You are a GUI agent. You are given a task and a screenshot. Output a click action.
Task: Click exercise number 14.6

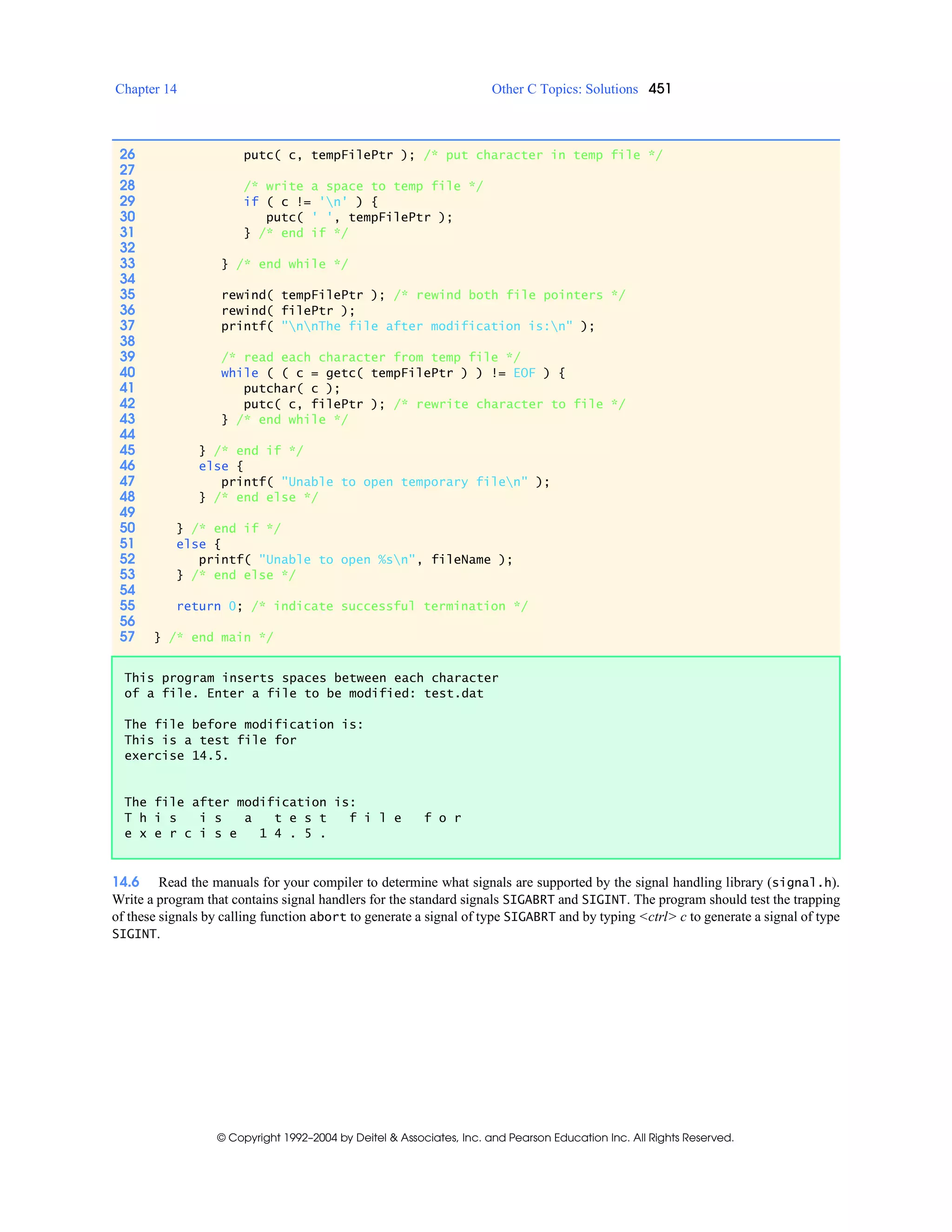click(126, 882)
